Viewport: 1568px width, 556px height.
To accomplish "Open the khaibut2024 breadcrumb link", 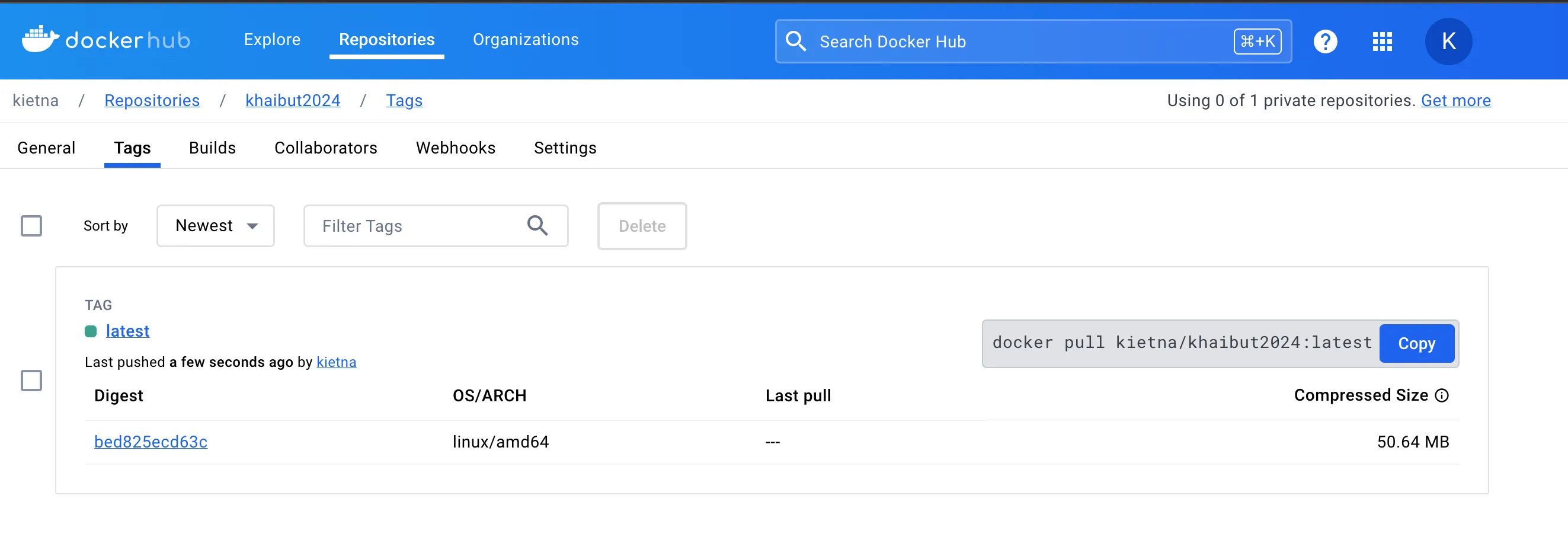I will pyautogui.click(x=293, y=101).
